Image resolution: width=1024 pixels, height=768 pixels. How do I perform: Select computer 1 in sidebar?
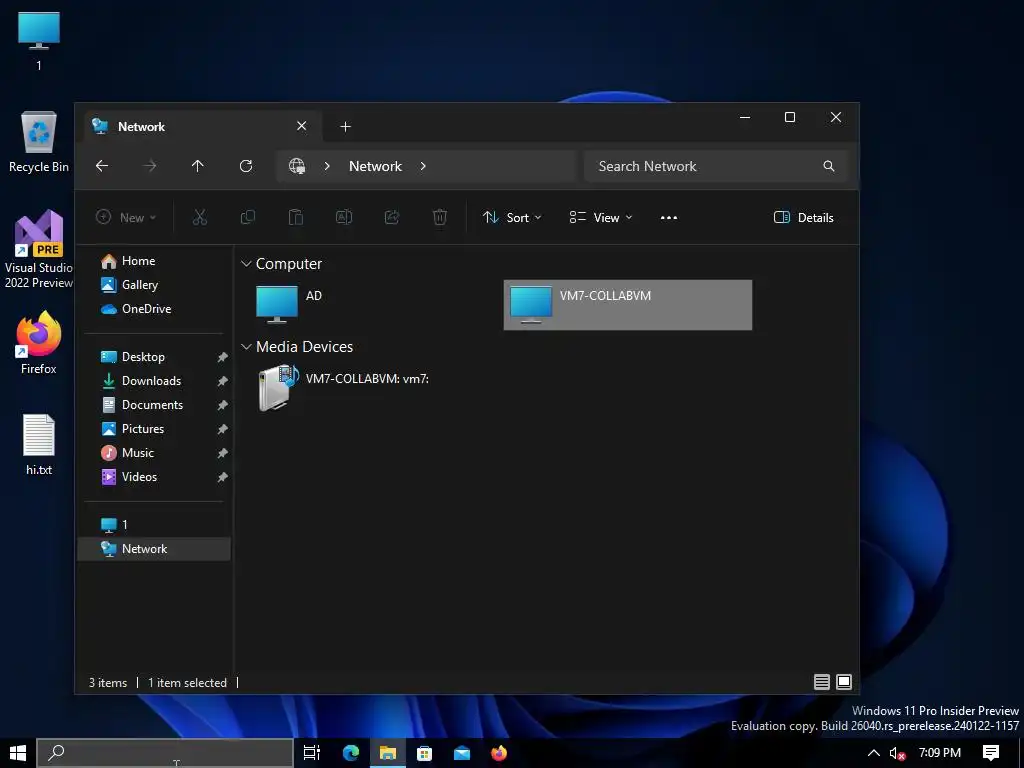[155, 525]
